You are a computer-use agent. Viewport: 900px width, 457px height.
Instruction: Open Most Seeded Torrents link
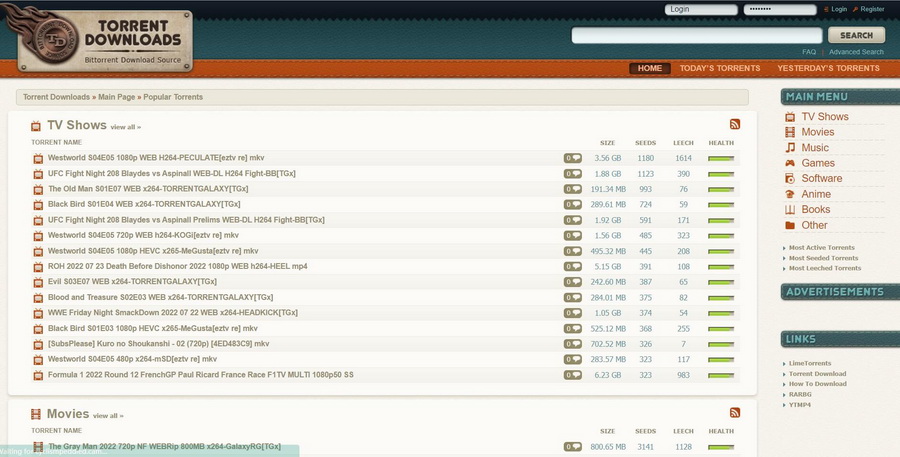tap(824, 258)
